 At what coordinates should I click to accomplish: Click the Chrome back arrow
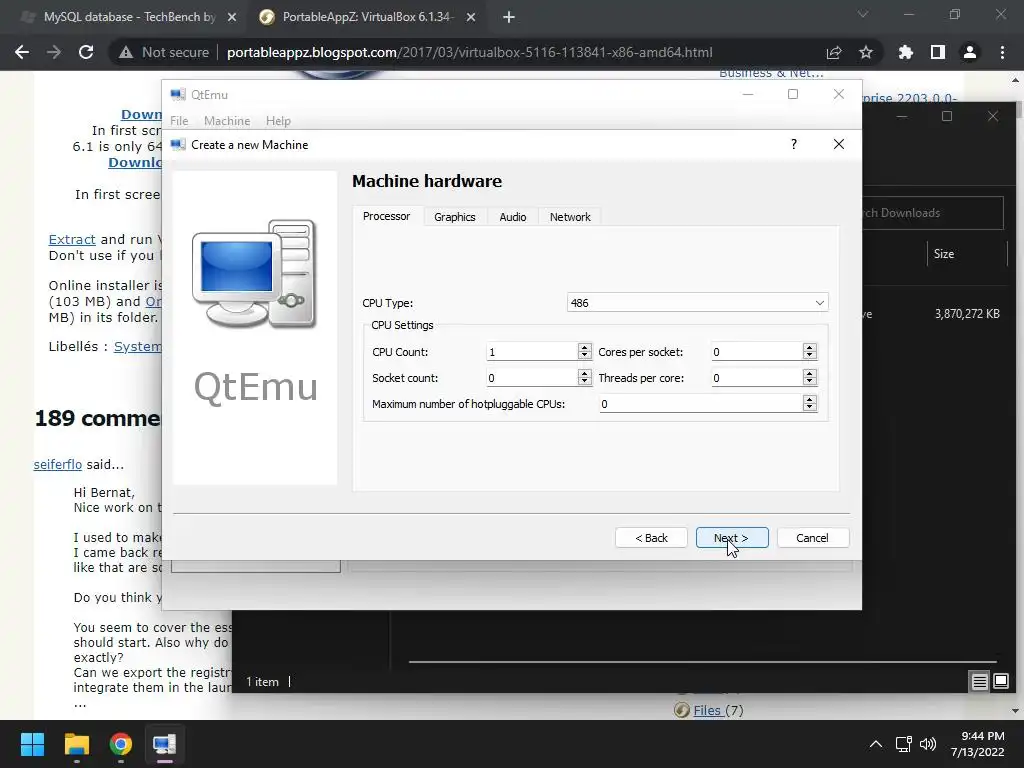tap(22, 52)
